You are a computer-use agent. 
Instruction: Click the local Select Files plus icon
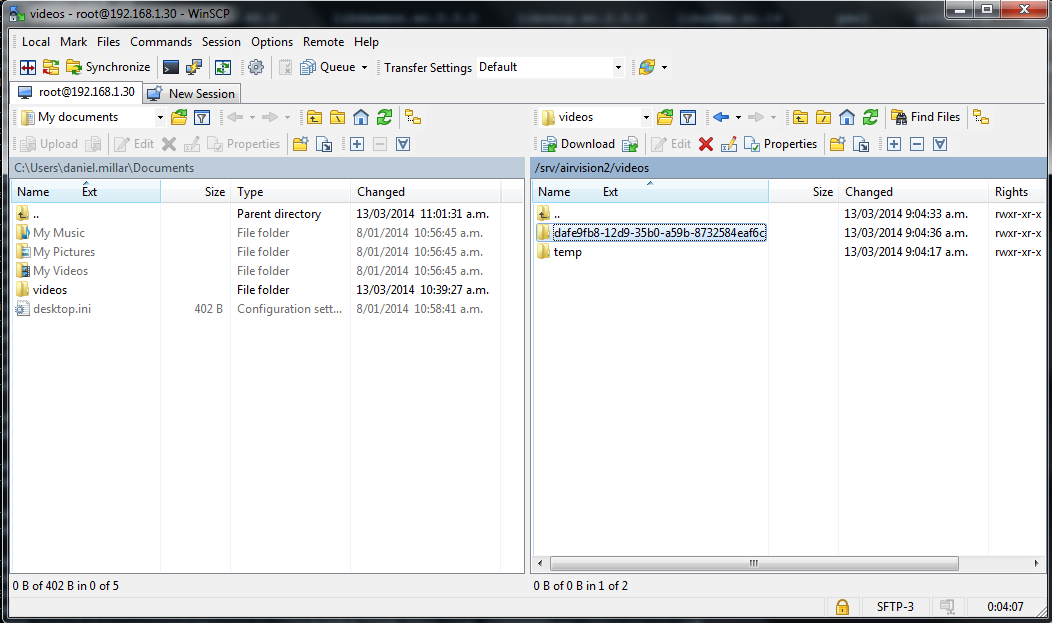click(357, 144)
